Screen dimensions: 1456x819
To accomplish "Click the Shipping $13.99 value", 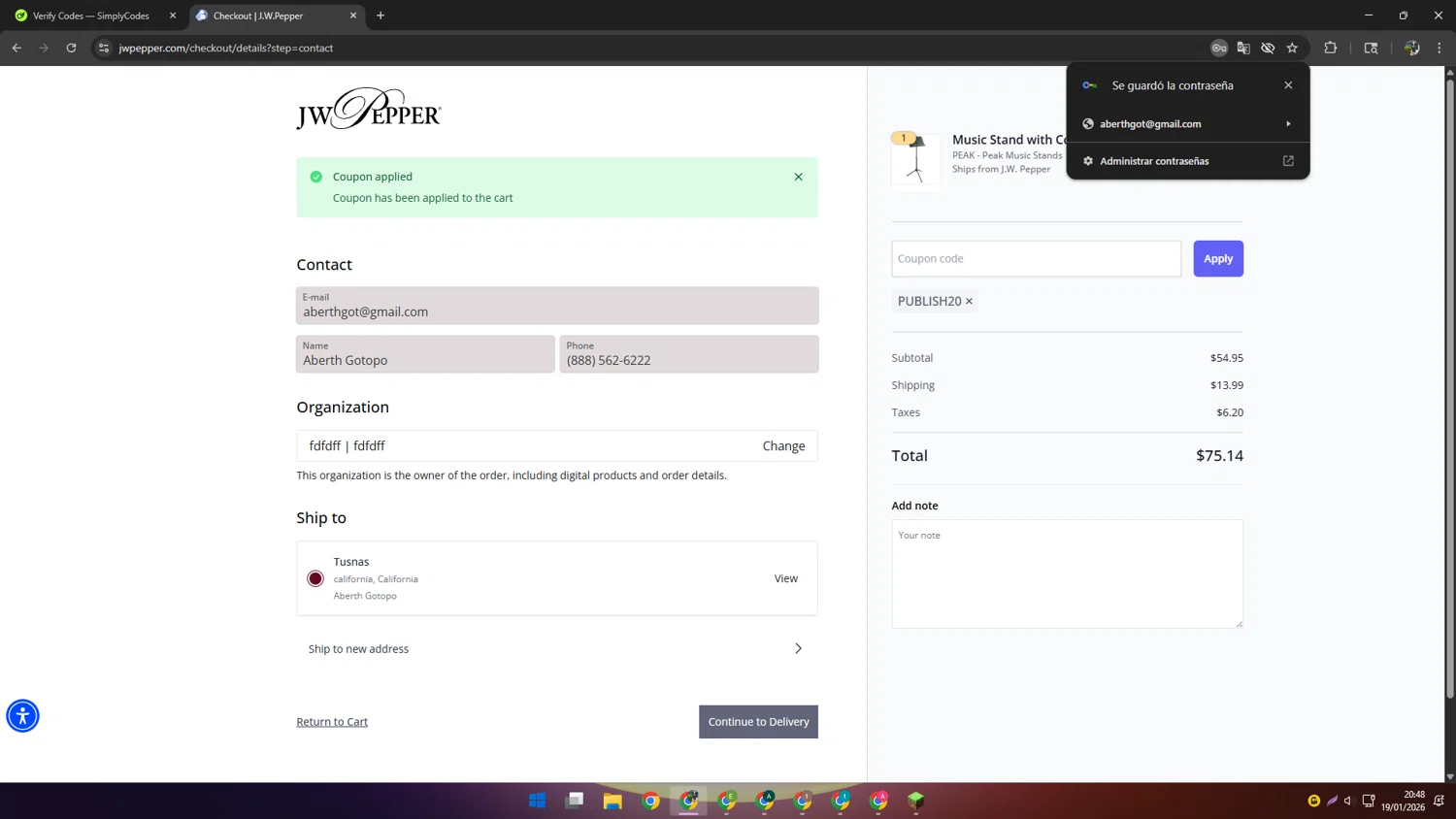I will tap(1227, 385).
